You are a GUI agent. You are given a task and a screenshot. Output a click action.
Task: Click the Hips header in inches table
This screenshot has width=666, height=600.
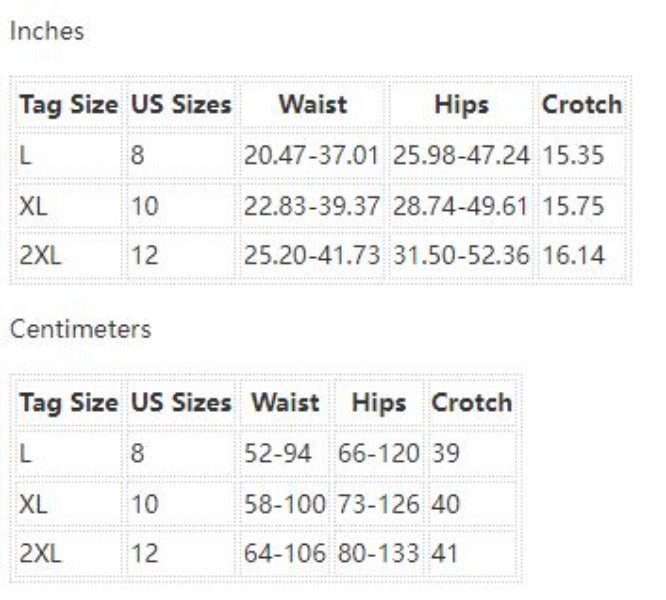[461, 104]
